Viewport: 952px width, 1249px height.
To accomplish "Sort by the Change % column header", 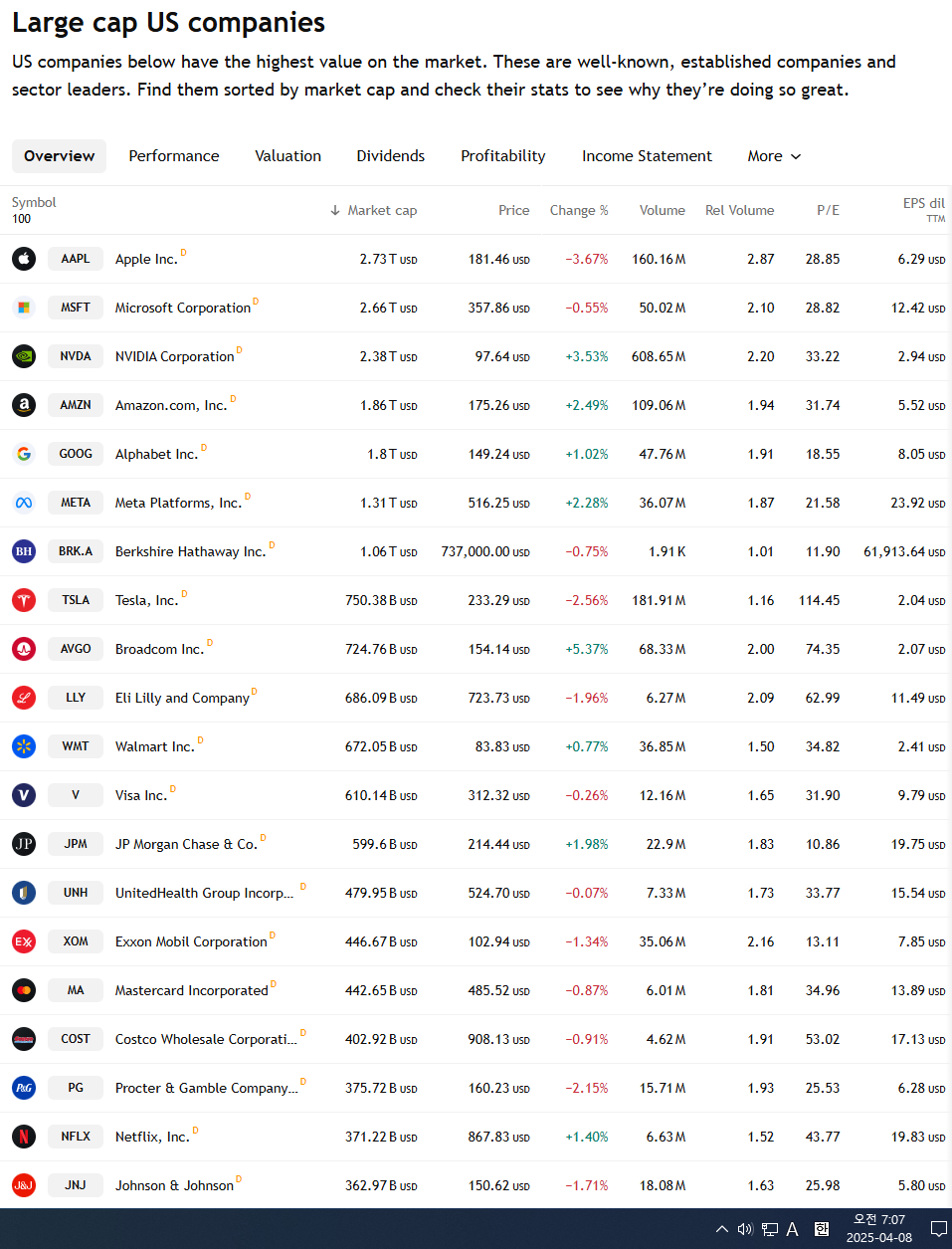I will click(x=579, y=210).
